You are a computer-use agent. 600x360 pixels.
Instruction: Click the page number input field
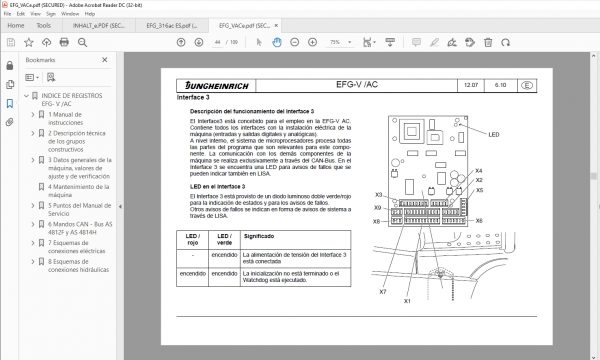point(217,42)
